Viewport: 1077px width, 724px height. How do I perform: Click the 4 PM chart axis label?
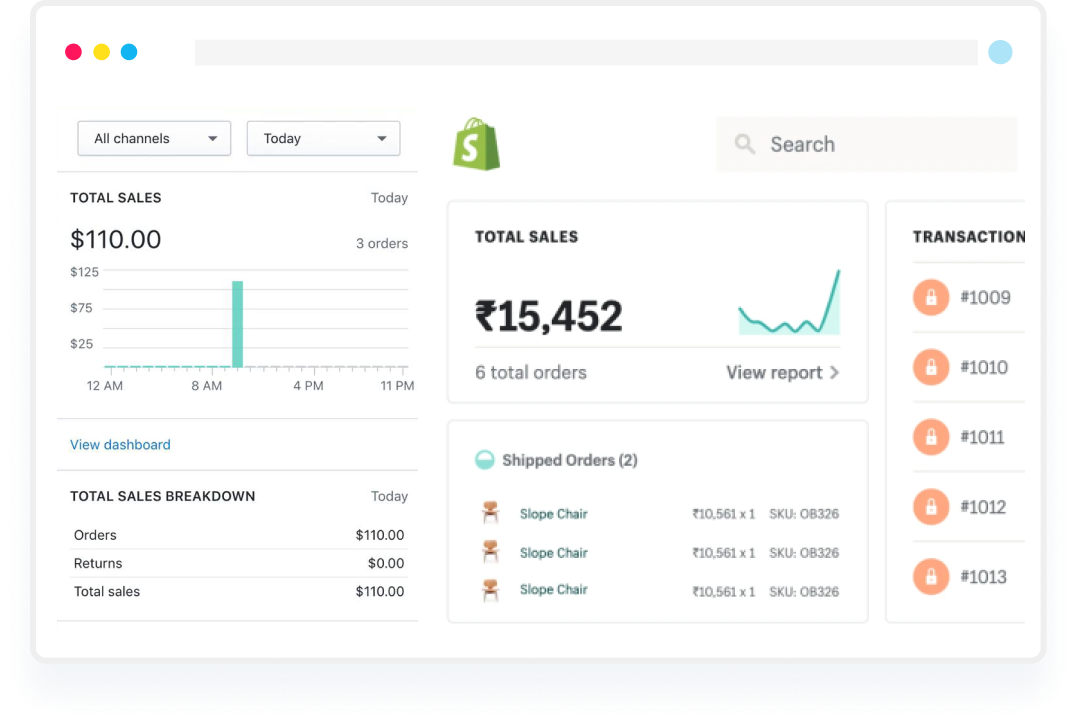pyautogui.click(x=308, y=386)
